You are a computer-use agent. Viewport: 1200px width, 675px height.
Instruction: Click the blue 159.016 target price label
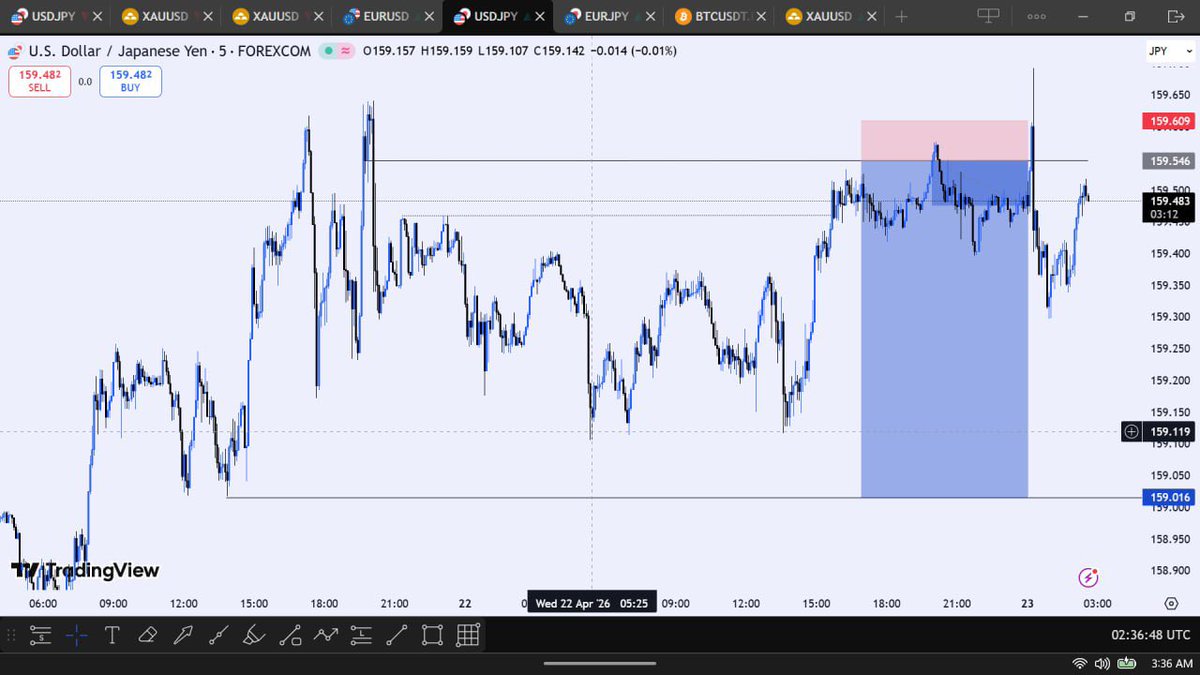click(1169, 497)
